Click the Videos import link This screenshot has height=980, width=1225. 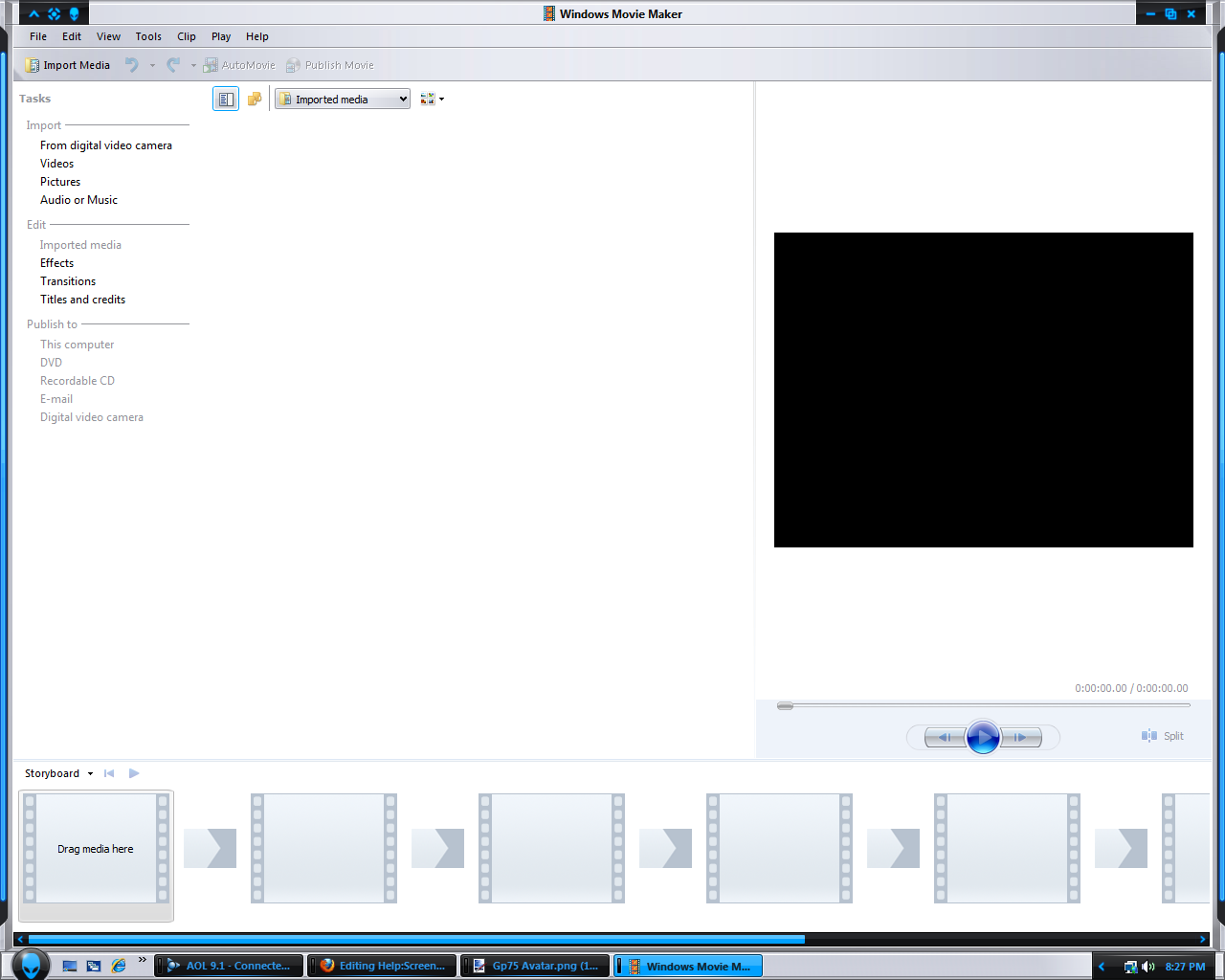(x=56, y=164)
